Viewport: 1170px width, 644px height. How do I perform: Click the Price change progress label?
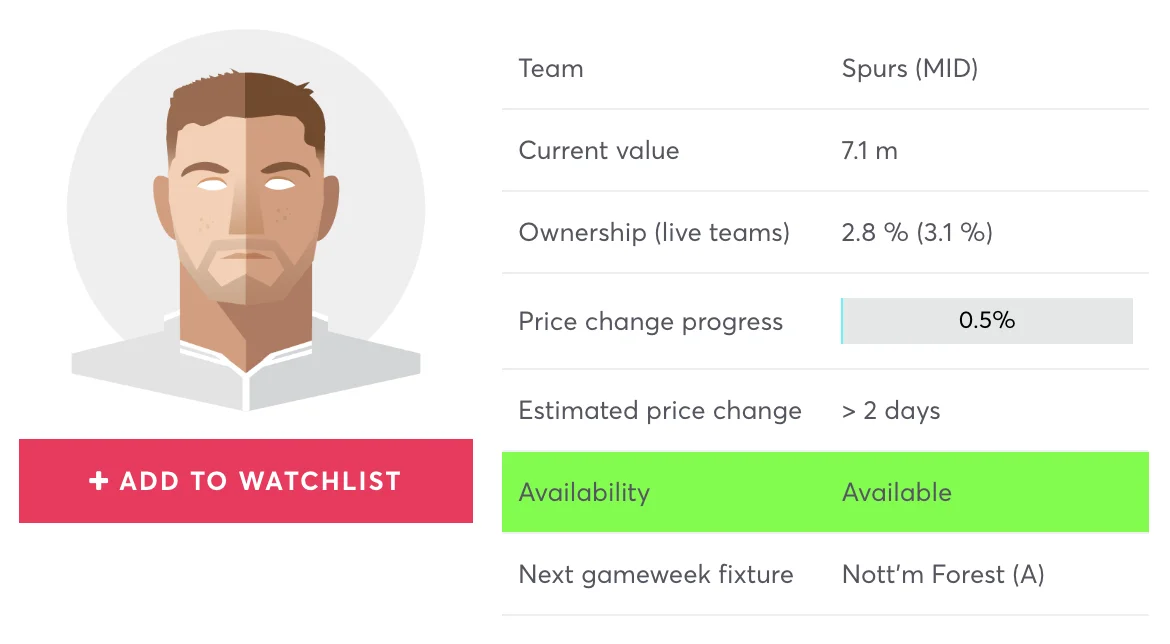tap(651, 322)
